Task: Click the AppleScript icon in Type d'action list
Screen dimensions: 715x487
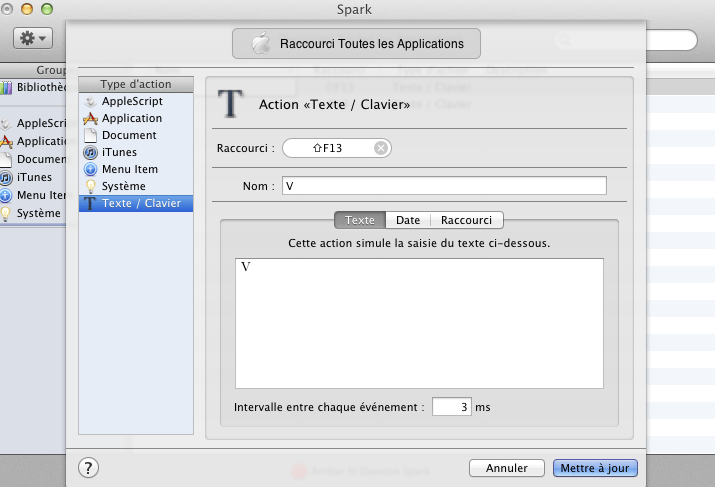Action: [90, 101]
